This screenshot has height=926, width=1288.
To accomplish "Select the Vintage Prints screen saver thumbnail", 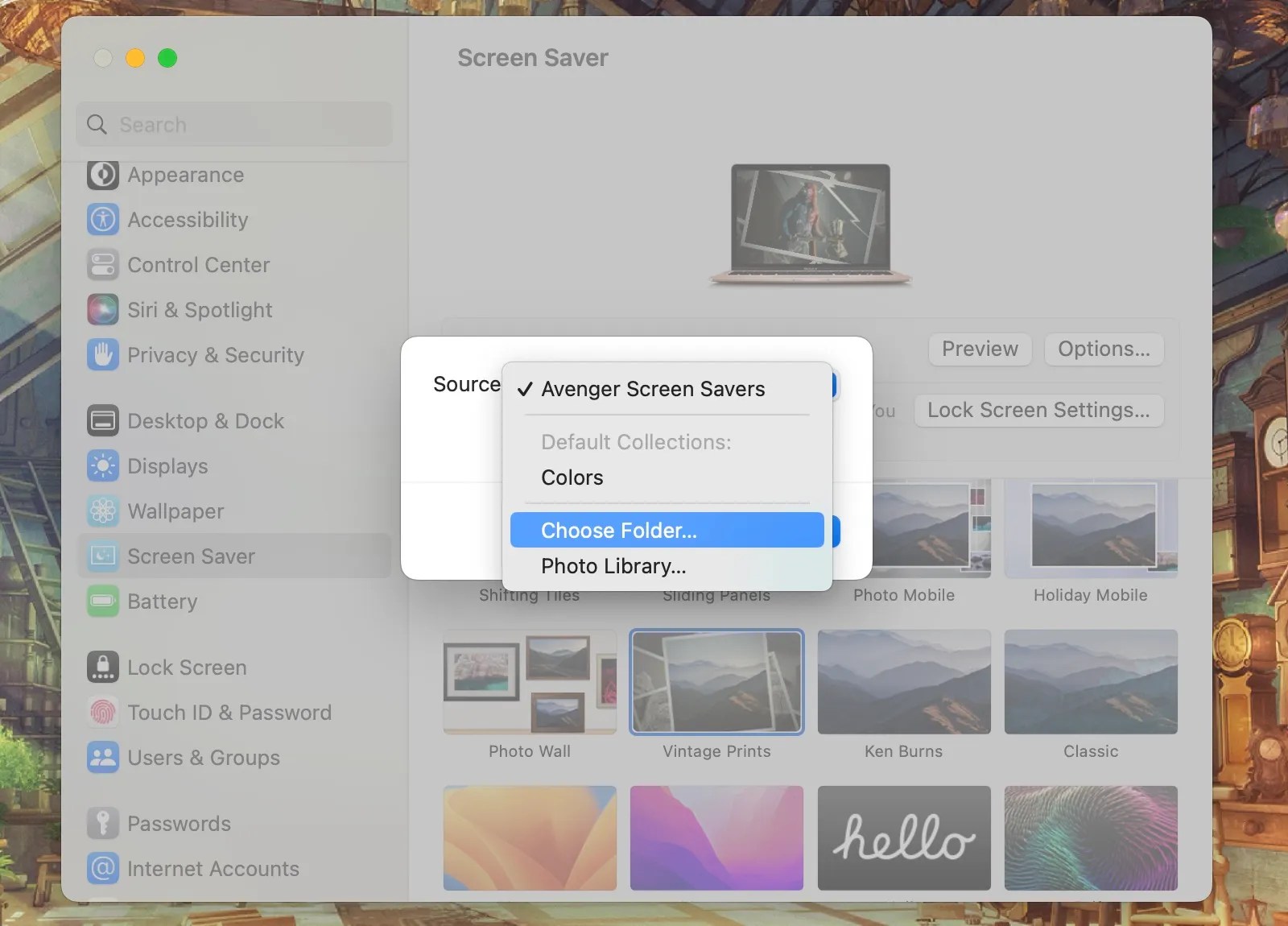I will [716, 681].
